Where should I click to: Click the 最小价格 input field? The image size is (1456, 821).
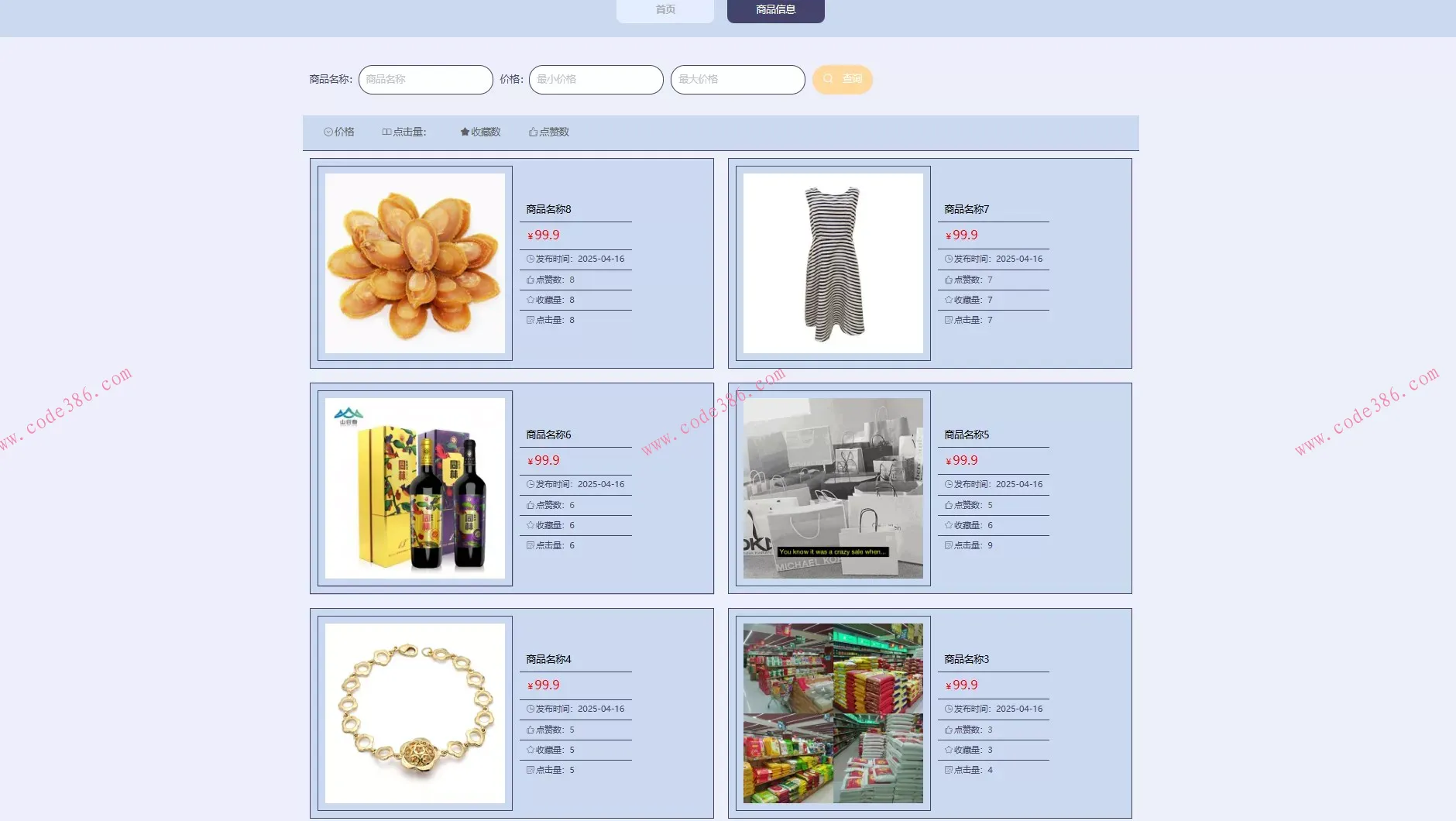click(596, 80)
